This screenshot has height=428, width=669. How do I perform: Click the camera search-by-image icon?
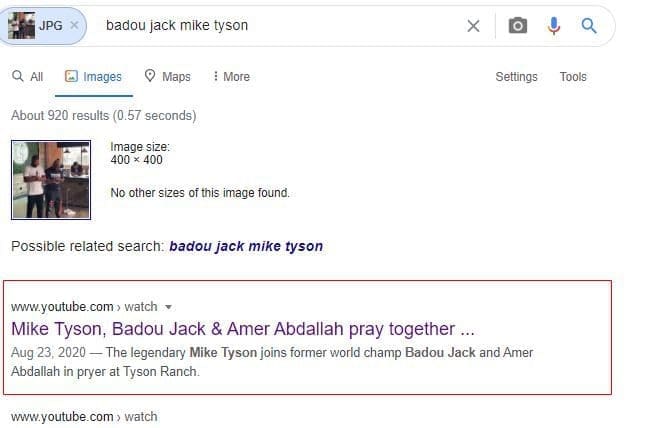[x=517, y=26]
